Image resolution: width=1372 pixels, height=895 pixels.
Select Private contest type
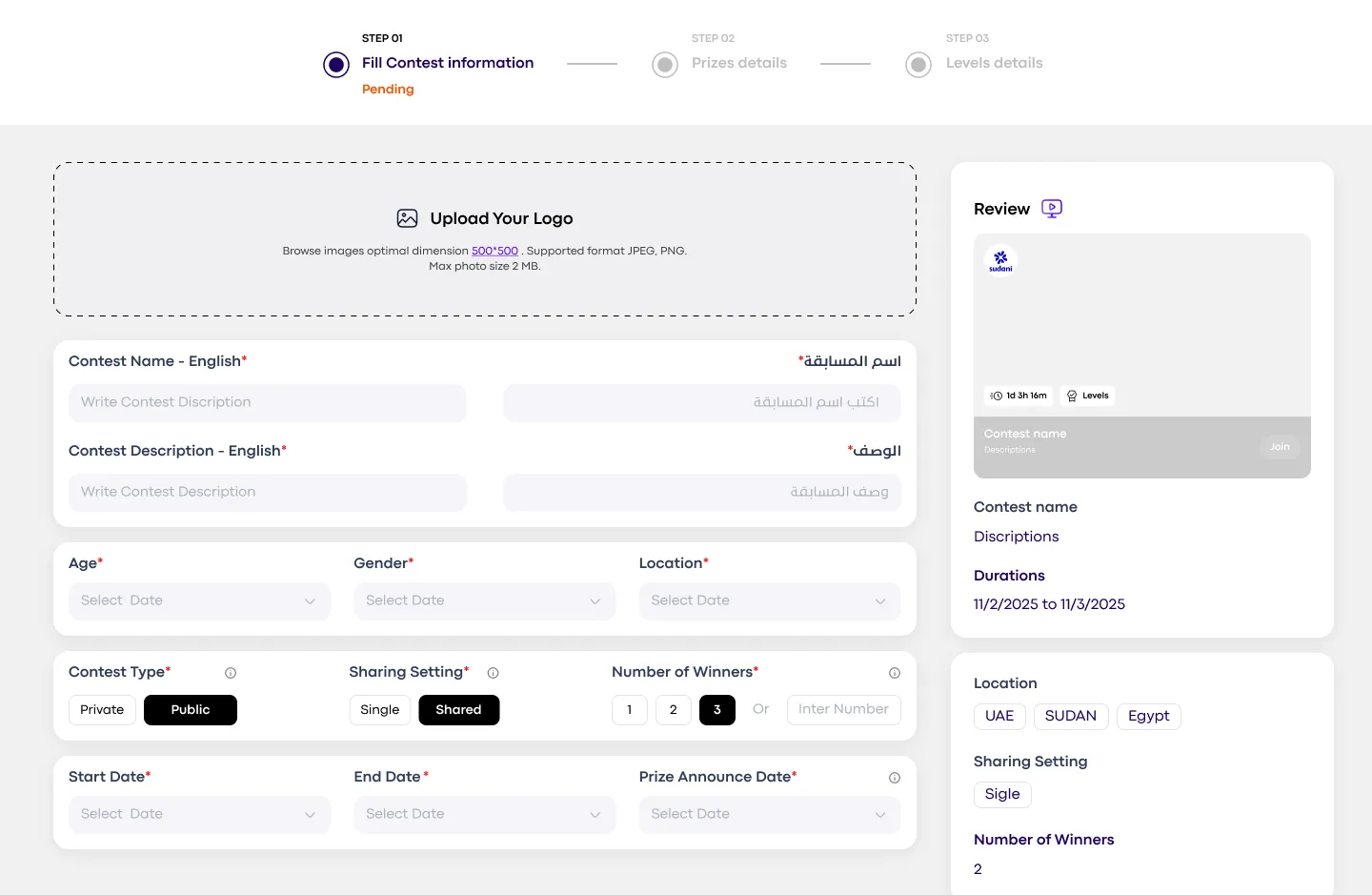pyautogui.click(x=102, y=710)
